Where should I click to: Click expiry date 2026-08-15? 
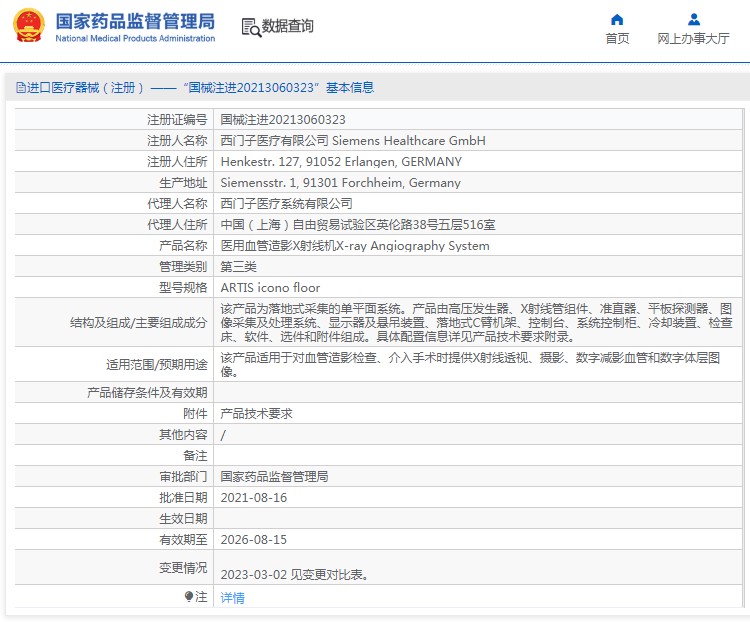coord(254,540)
